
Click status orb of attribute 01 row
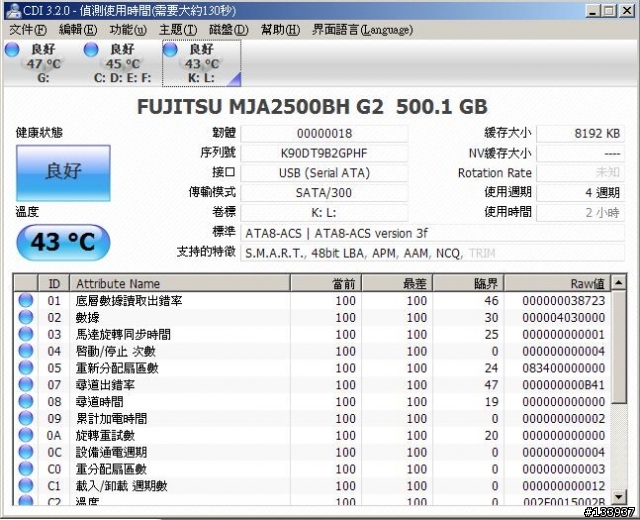click(26, 300)
